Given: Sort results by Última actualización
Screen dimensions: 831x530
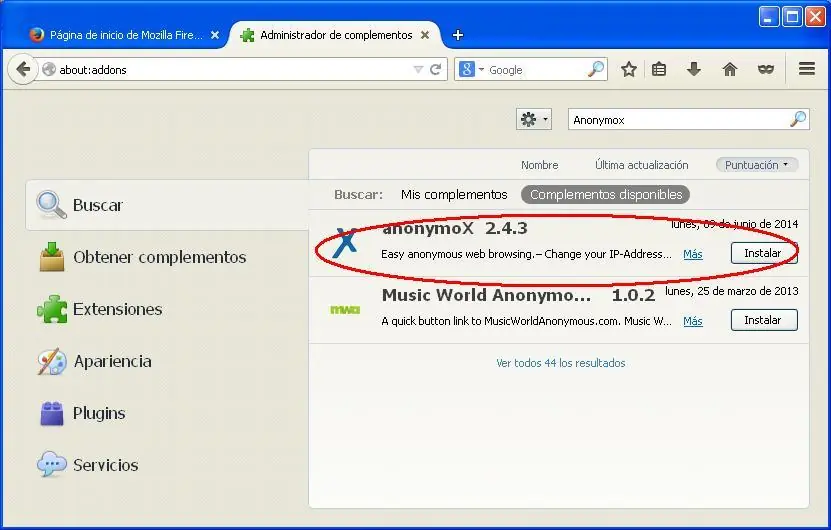Looking at the screenshot, I should (x=641, y=165).
